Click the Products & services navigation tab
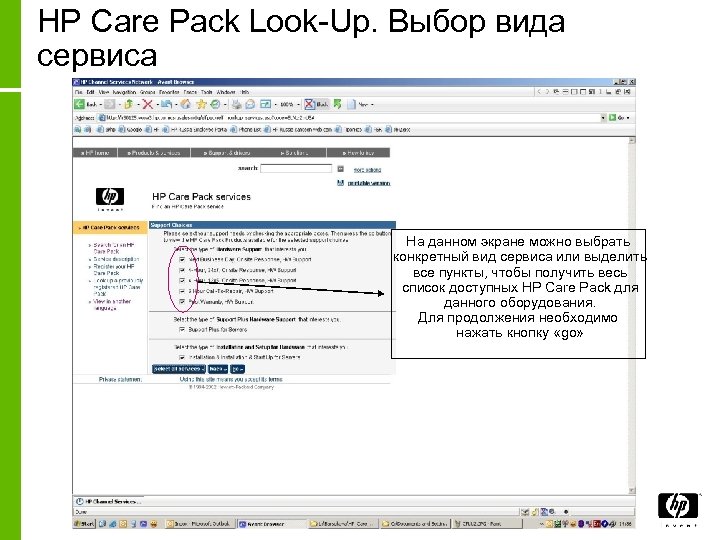 (154, 153)
